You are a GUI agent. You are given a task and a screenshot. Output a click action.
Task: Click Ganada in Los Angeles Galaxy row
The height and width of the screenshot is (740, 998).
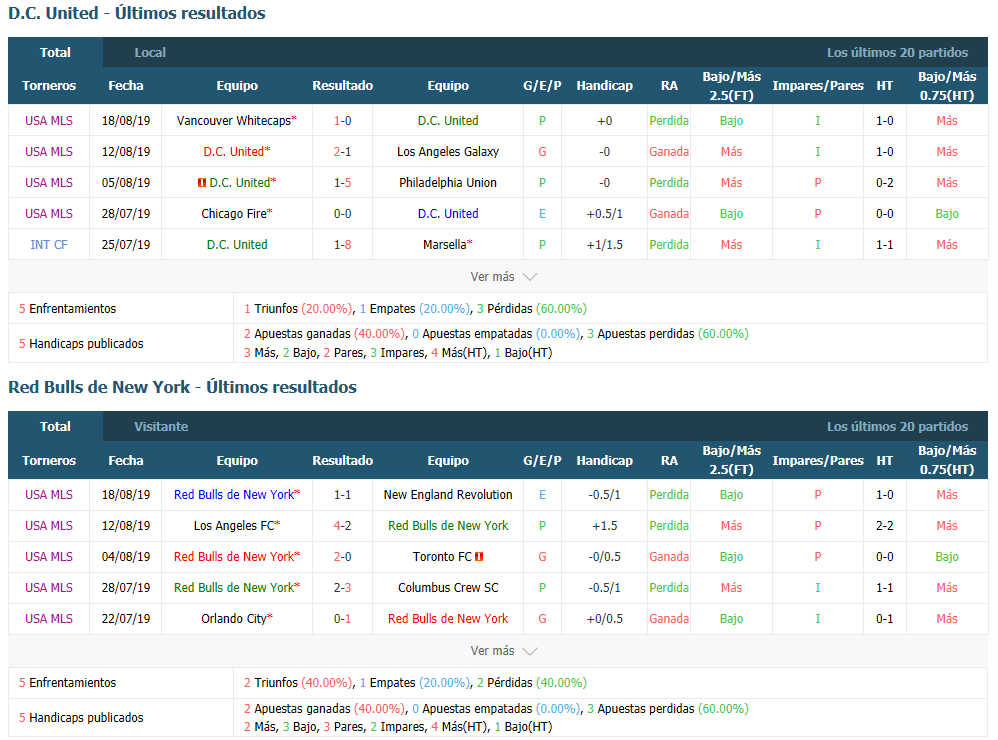point(669,151)
